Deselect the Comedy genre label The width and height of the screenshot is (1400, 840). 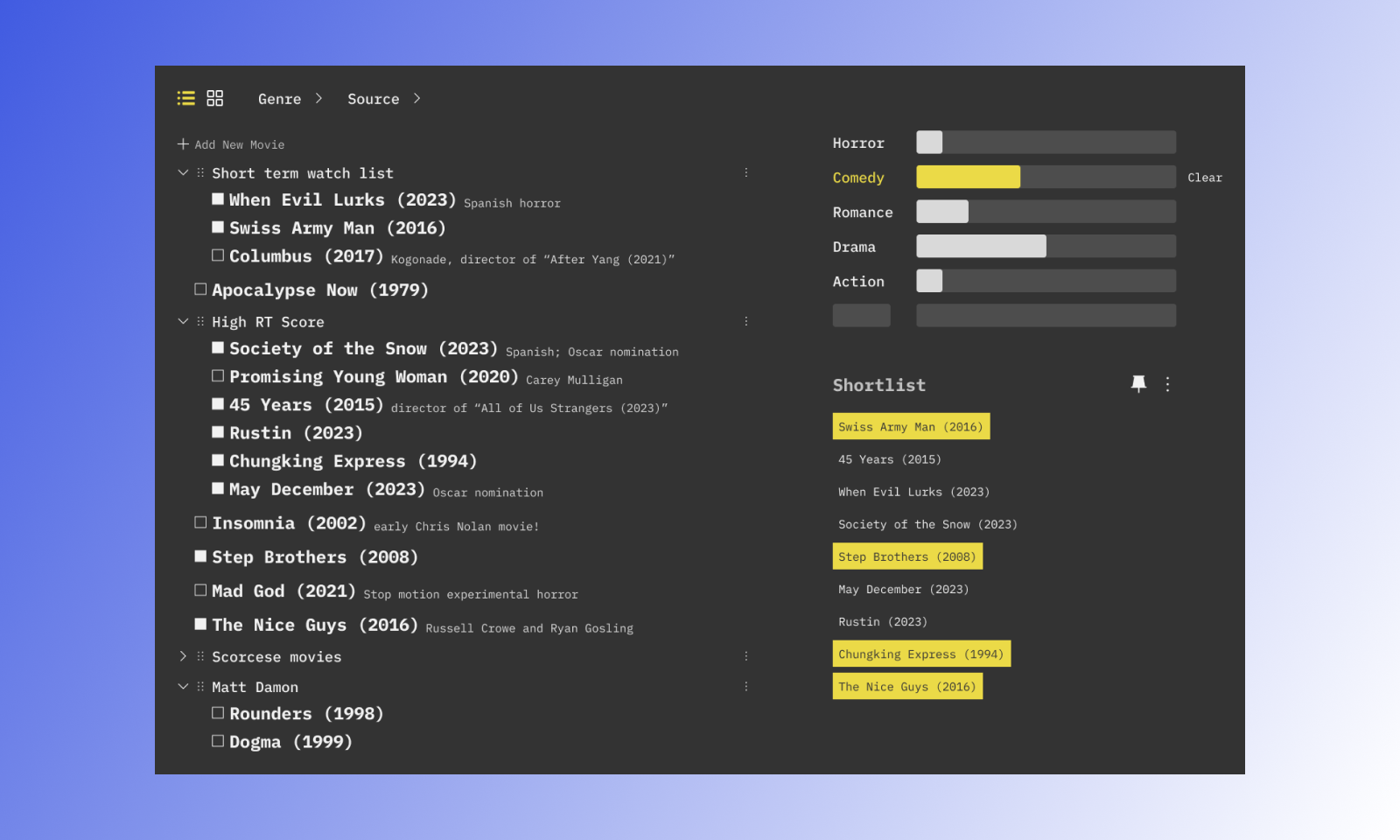coord(858,178)
